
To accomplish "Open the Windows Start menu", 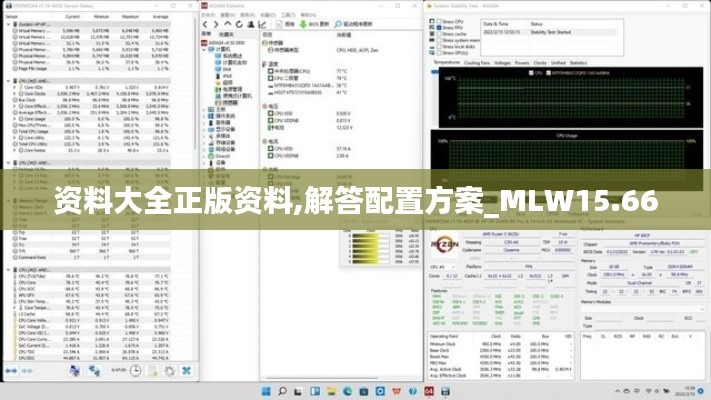I will [x=266, y=391].
